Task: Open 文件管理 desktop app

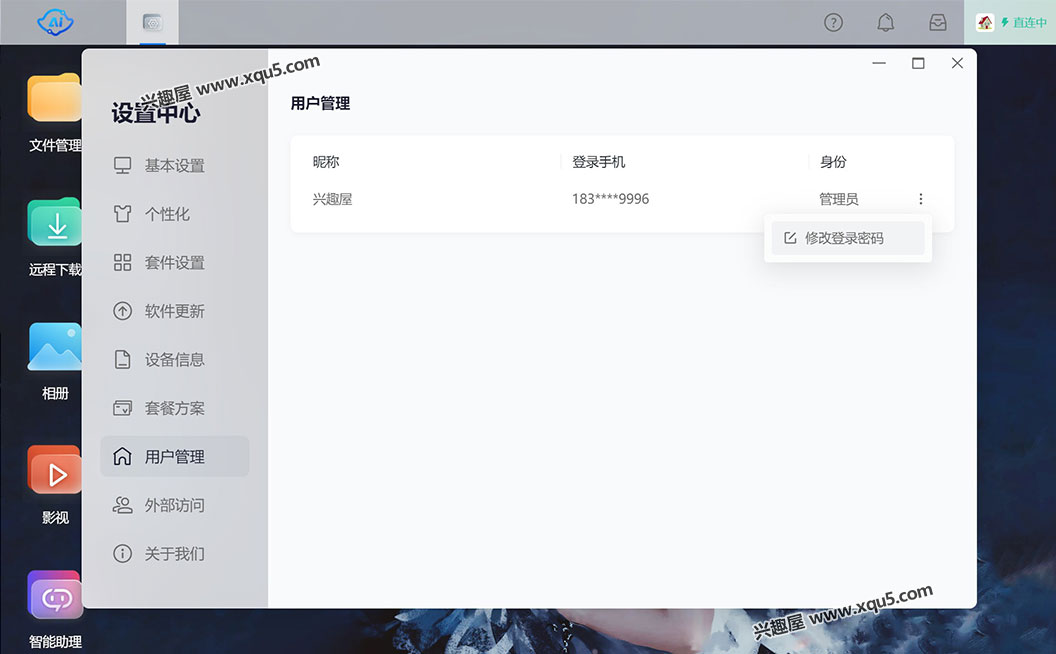Action: pyautogui.click(x=55, y=113)
